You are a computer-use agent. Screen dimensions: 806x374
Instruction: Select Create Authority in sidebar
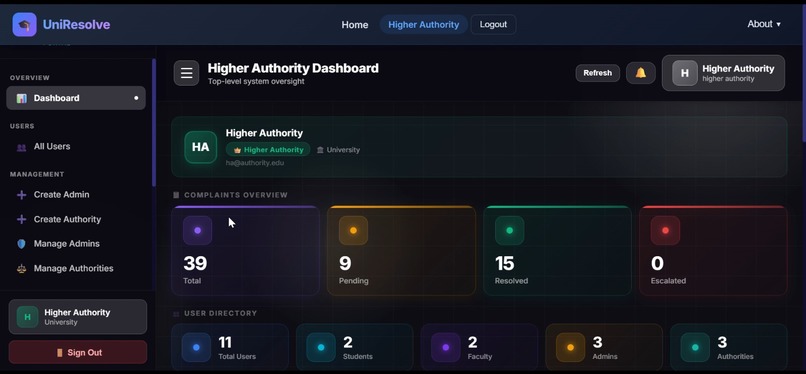pyautogui.click(x=76, y=219)
